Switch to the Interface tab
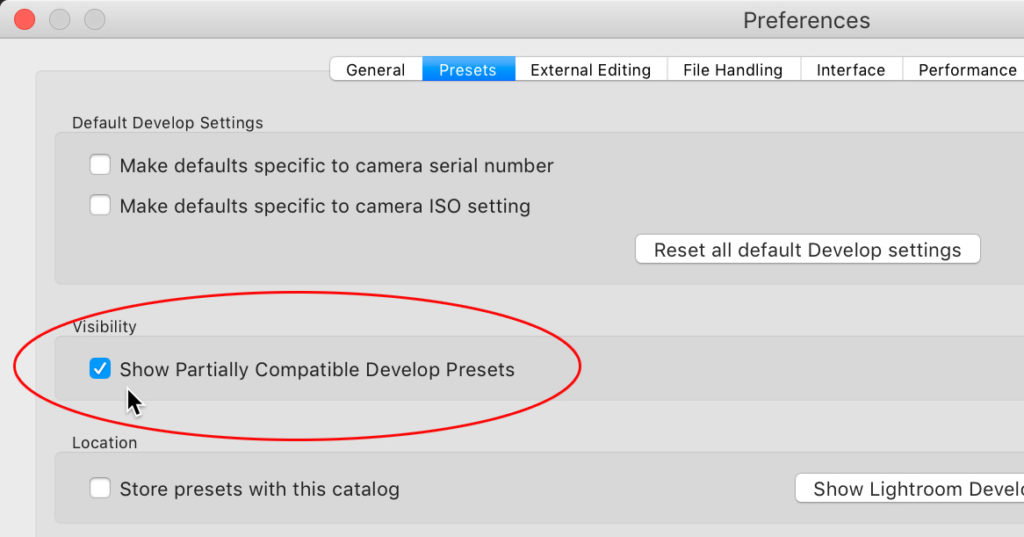Image resolution: width=1024 pixels, height=537 pixels. [851, 70]
